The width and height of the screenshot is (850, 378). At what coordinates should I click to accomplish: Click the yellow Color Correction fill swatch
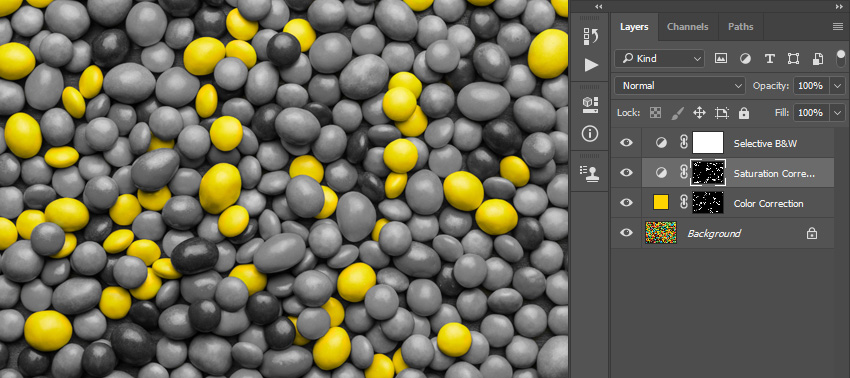(x=661, y=203)
